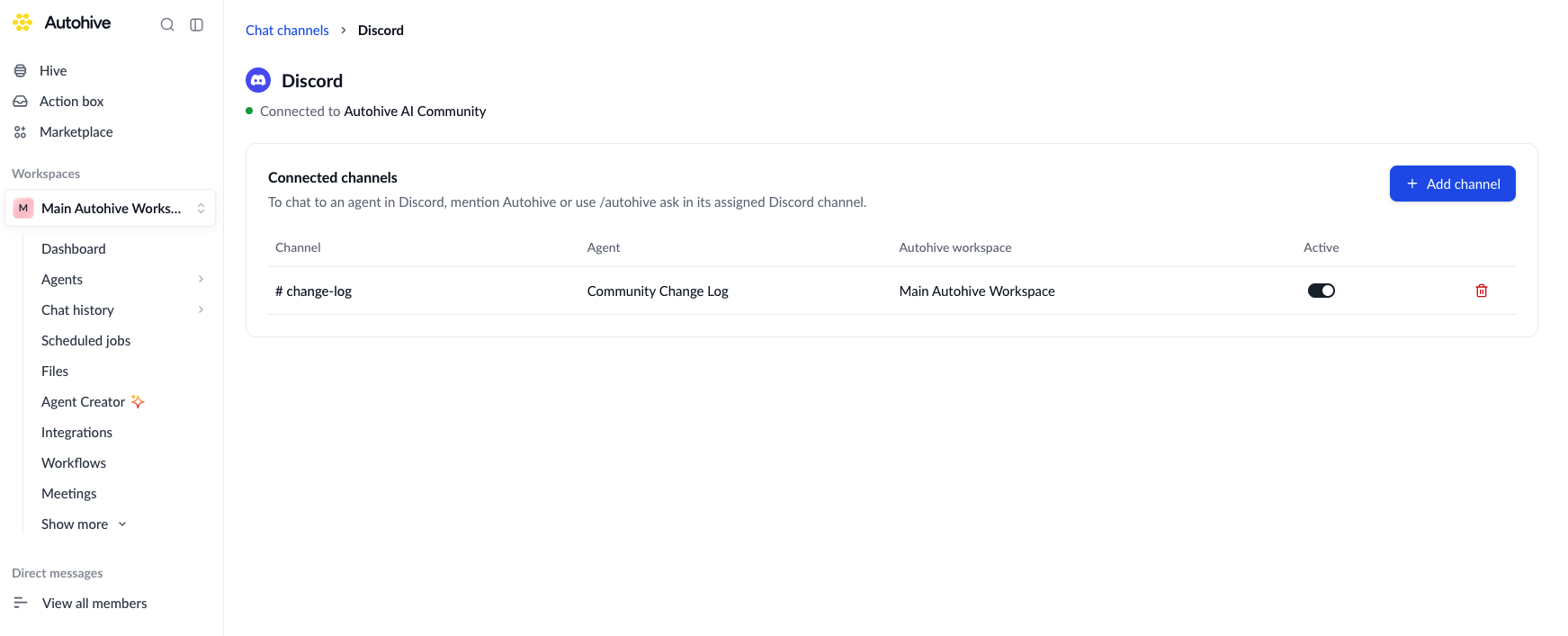Click the Direct messages section label
1568x636 pixels.
[x=58, y=573]
